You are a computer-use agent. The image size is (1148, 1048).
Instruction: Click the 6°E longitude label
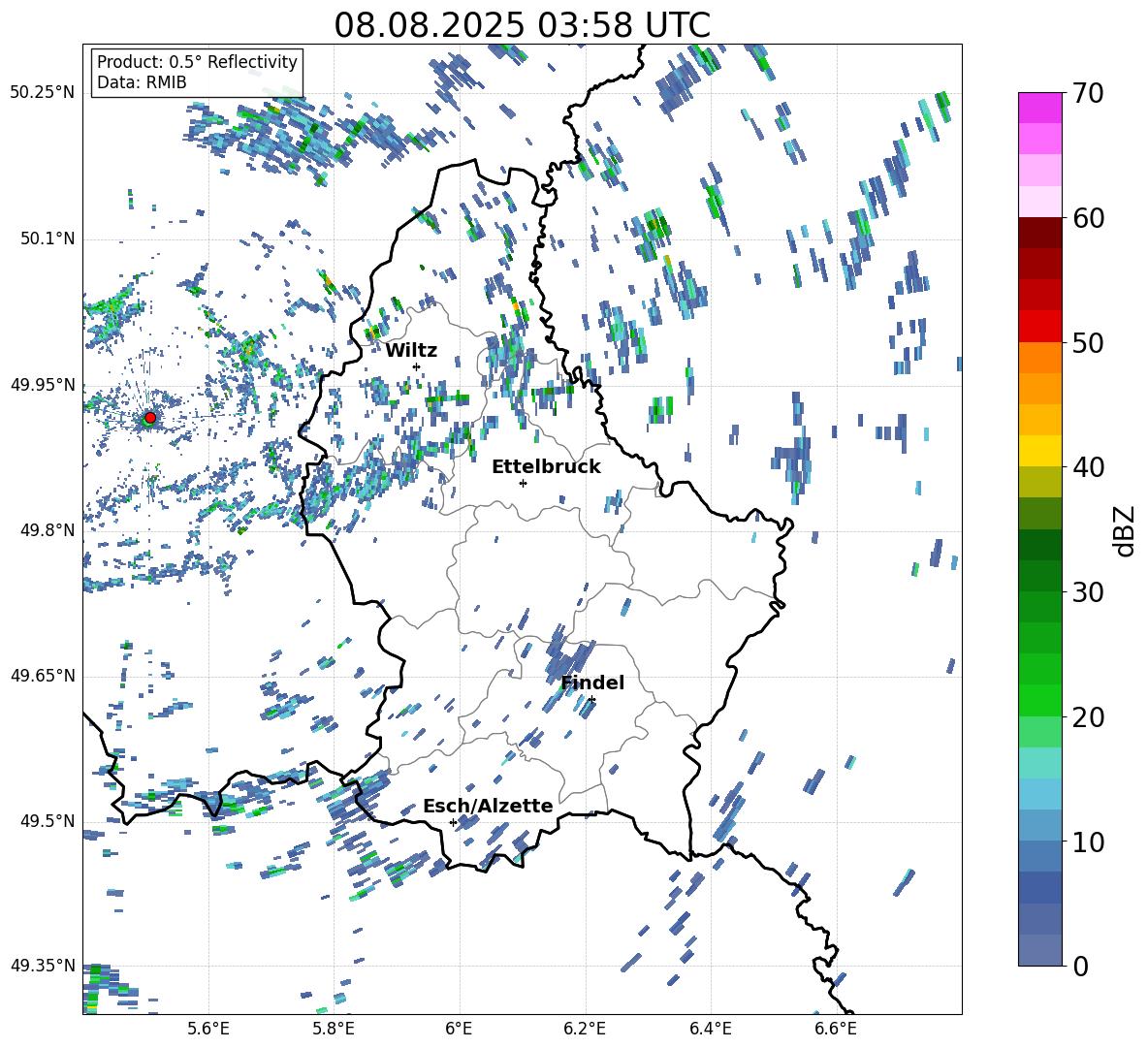[459, 1029]
